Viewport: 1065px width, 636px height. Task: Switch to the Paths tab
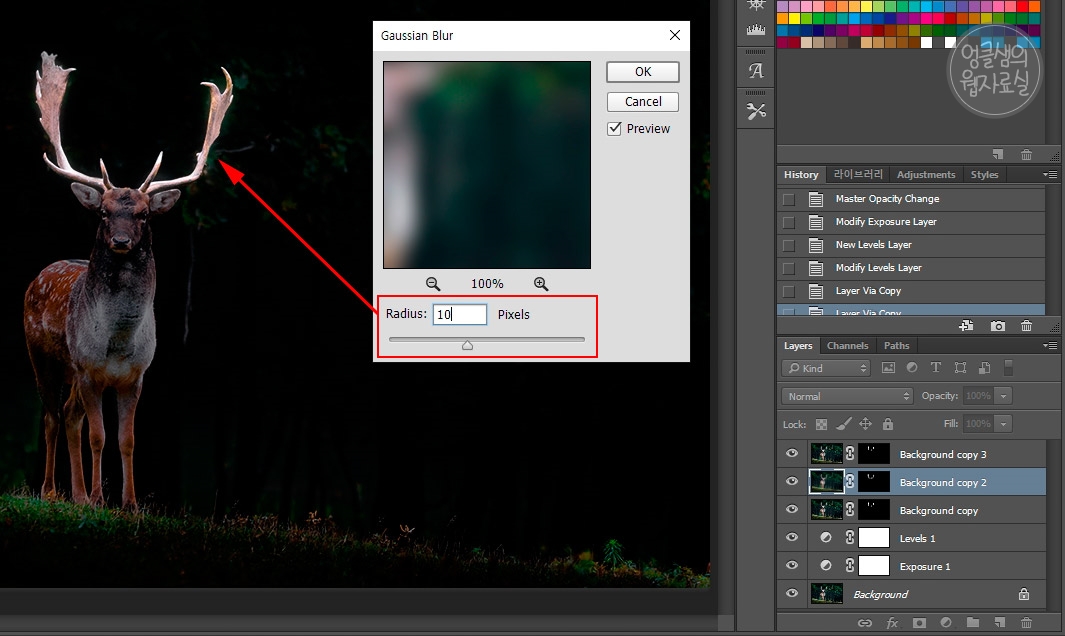point(897,346)
